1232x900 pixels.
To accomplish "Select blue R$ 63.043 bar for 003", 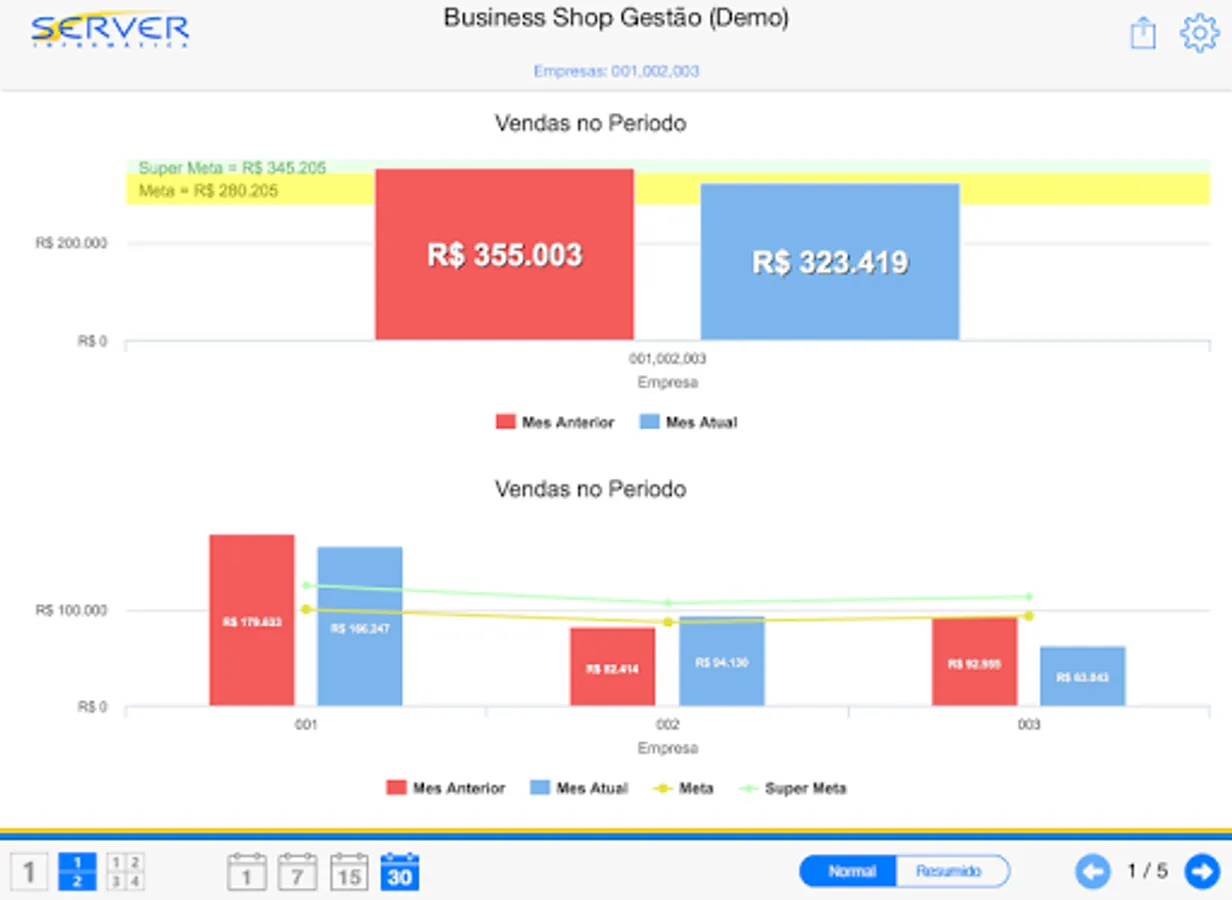I will coord(1083,676).
